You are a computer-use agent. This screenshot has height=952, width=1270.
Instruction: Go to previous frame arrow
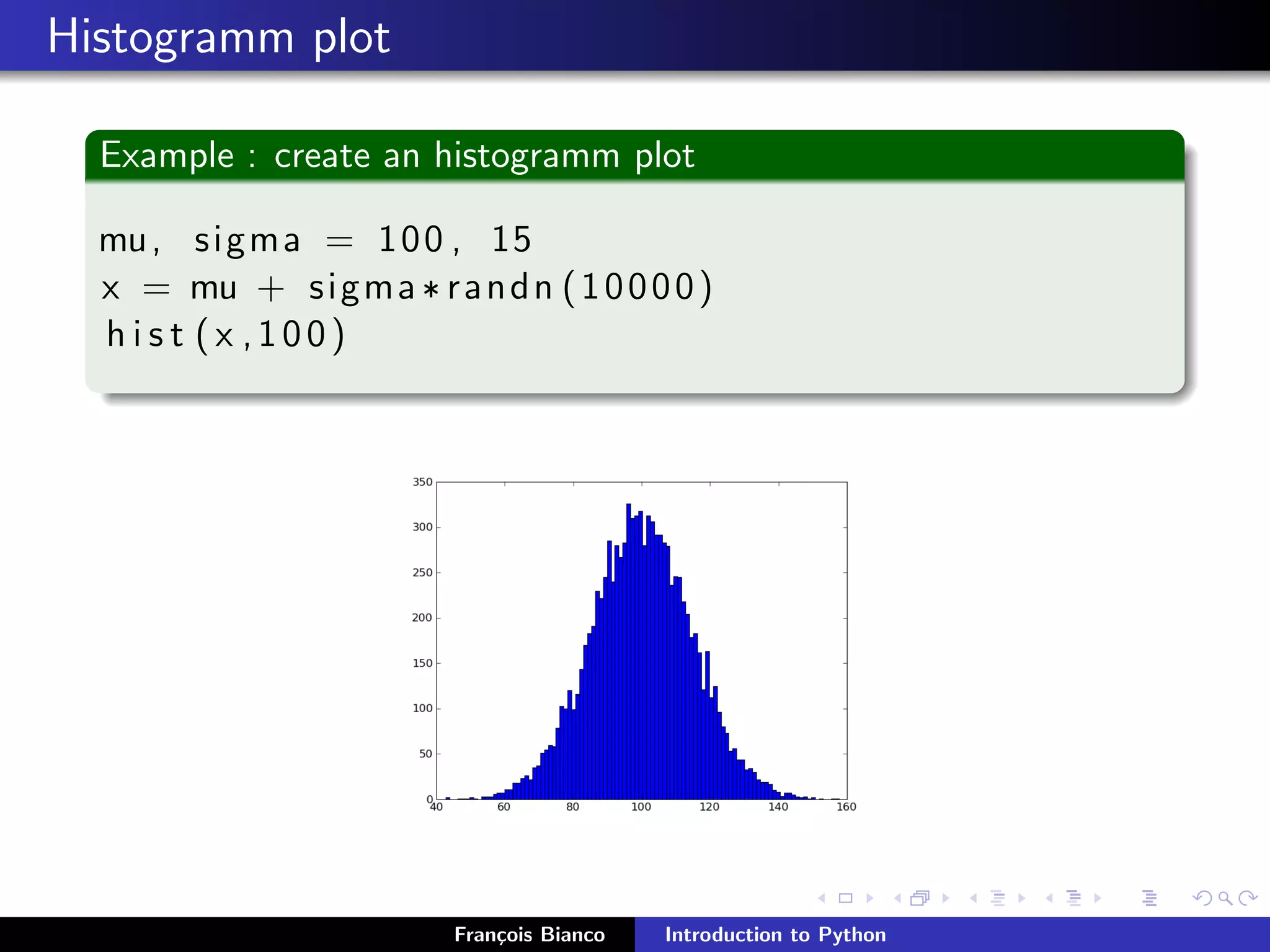click(897, 898)
